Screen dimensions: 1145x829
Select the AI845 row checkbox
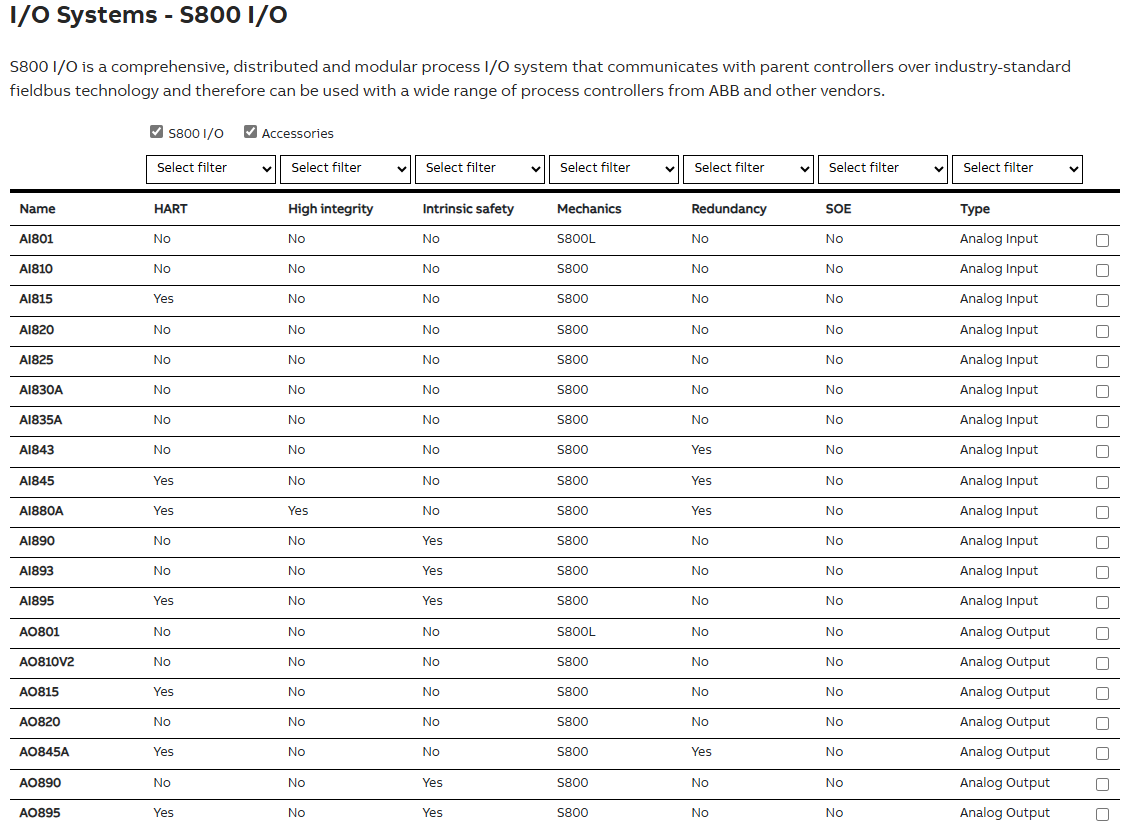coord(1103,482)
